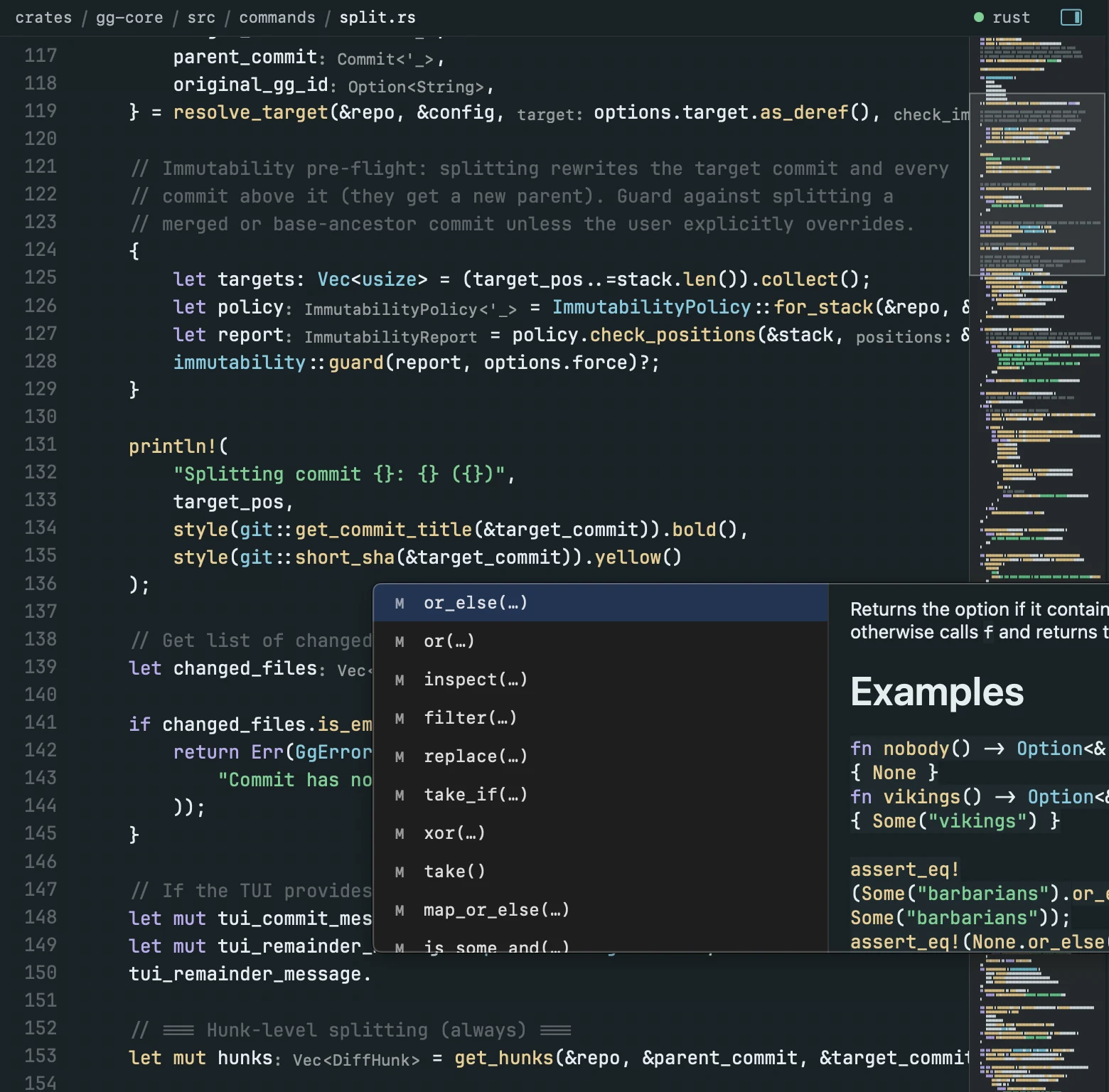
Task: Click line number 141 in the gutter
Action: tap(41, 722)
